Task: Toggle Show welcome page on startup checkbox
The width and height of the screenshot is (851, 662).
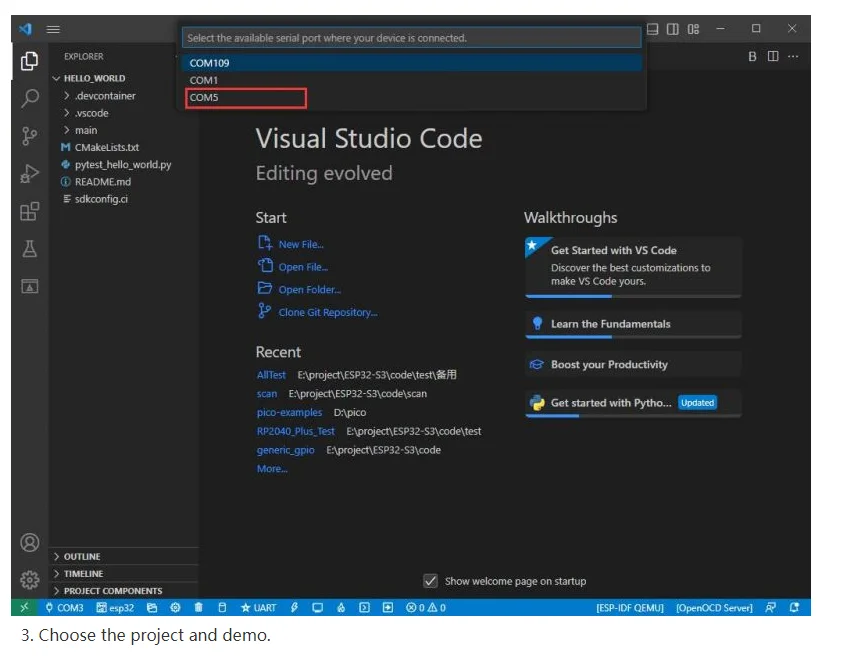Action: (430, 581)
